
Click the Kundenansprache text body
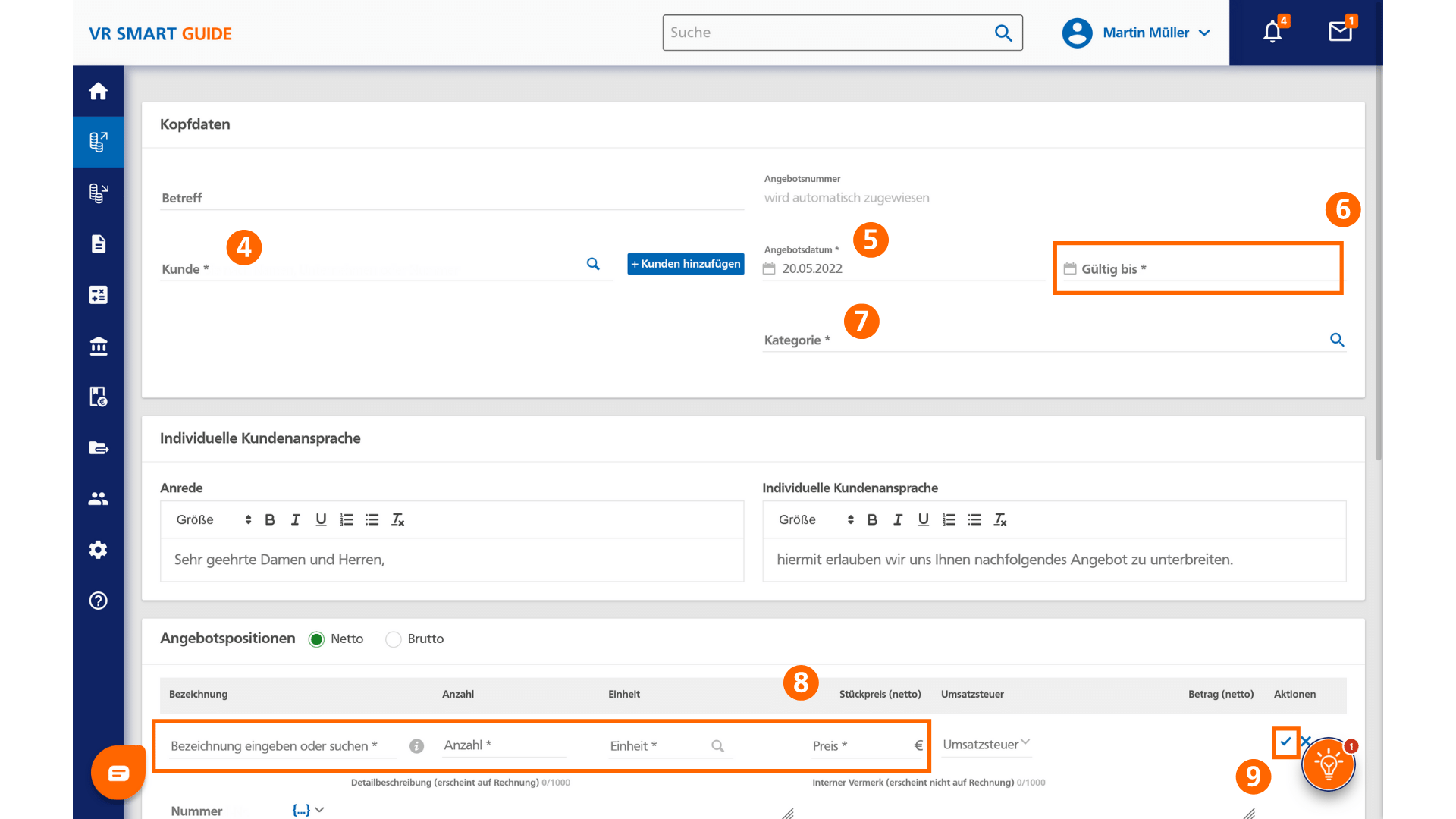tap(1054, 560)
